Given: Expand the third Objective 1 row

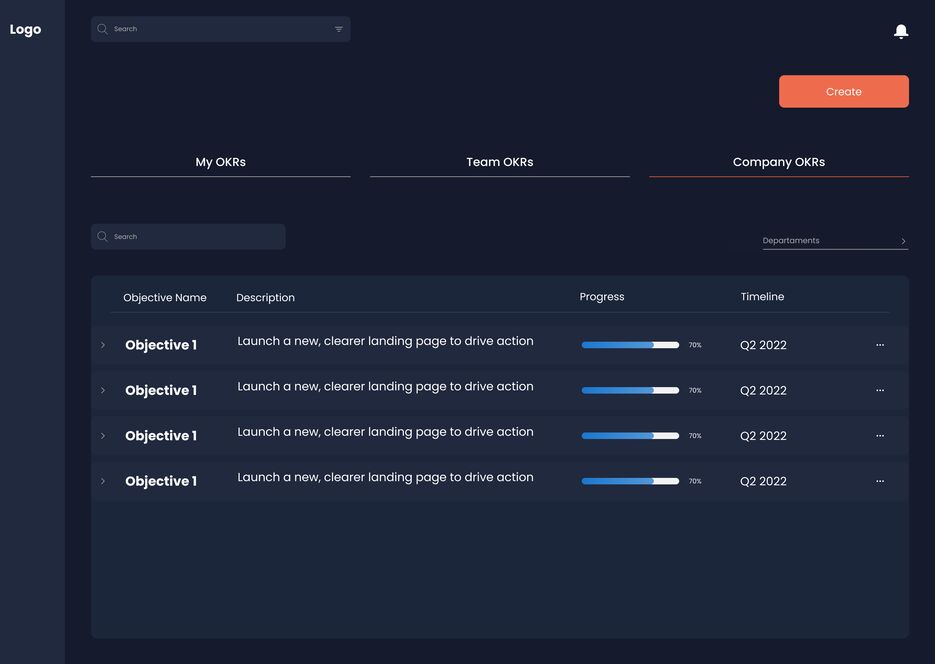Looking at the screenshot, I should click(103, 436).
